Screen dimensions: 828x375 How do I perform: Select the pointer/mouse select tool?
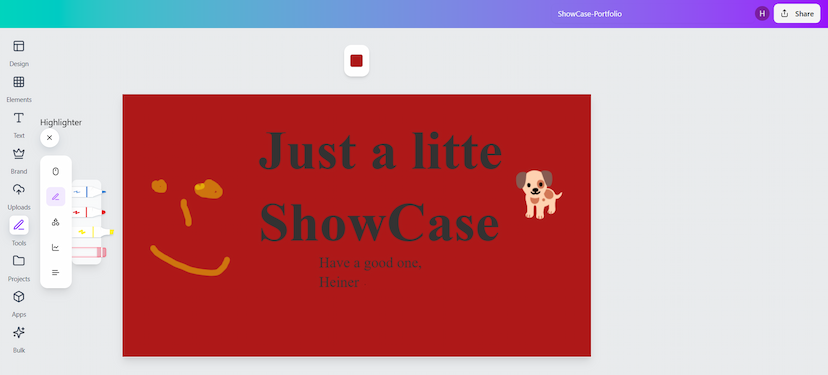(x=55, y=171)
